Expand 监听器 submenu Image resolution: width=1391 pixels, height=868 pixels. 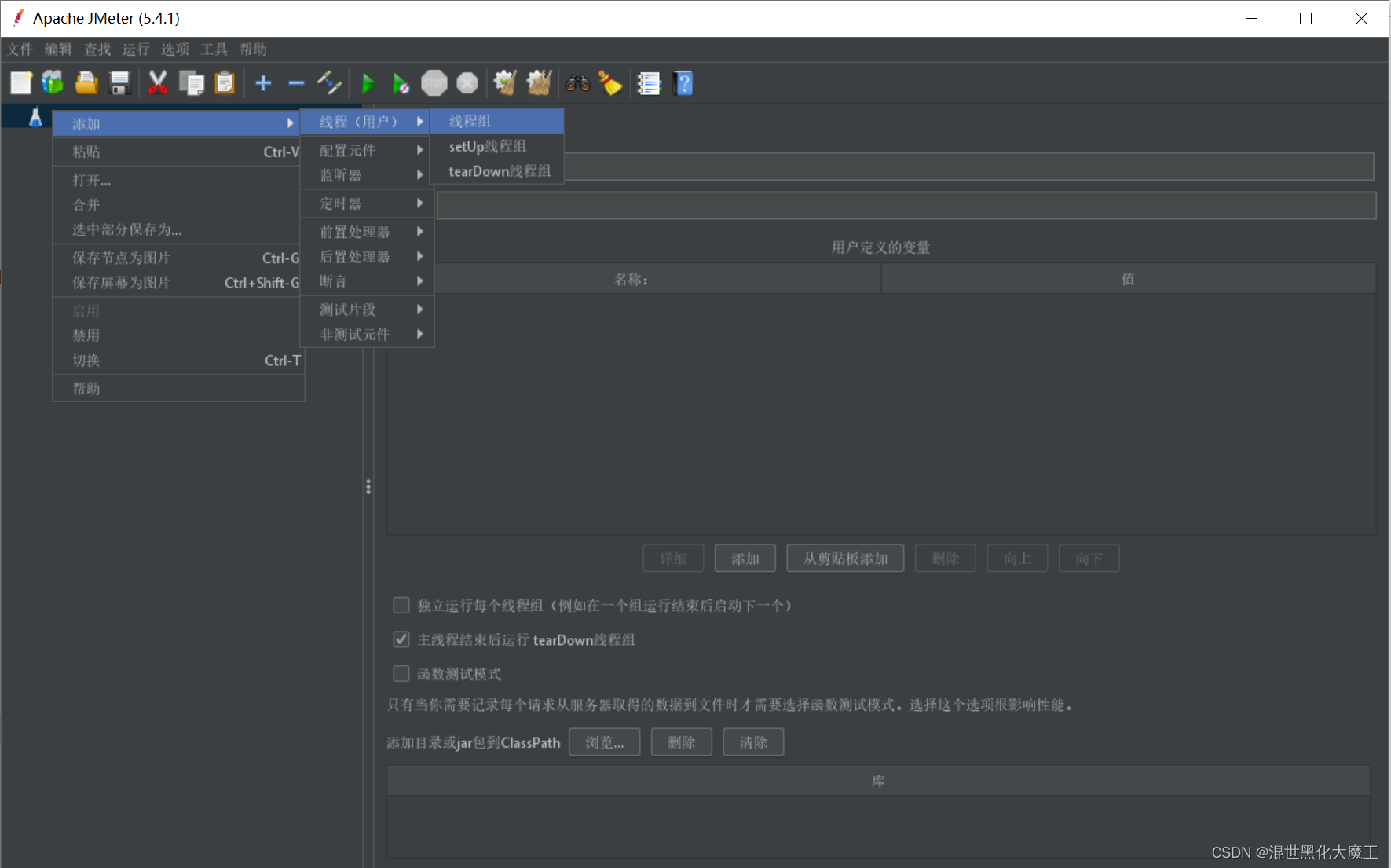click(x=367, y=175)
